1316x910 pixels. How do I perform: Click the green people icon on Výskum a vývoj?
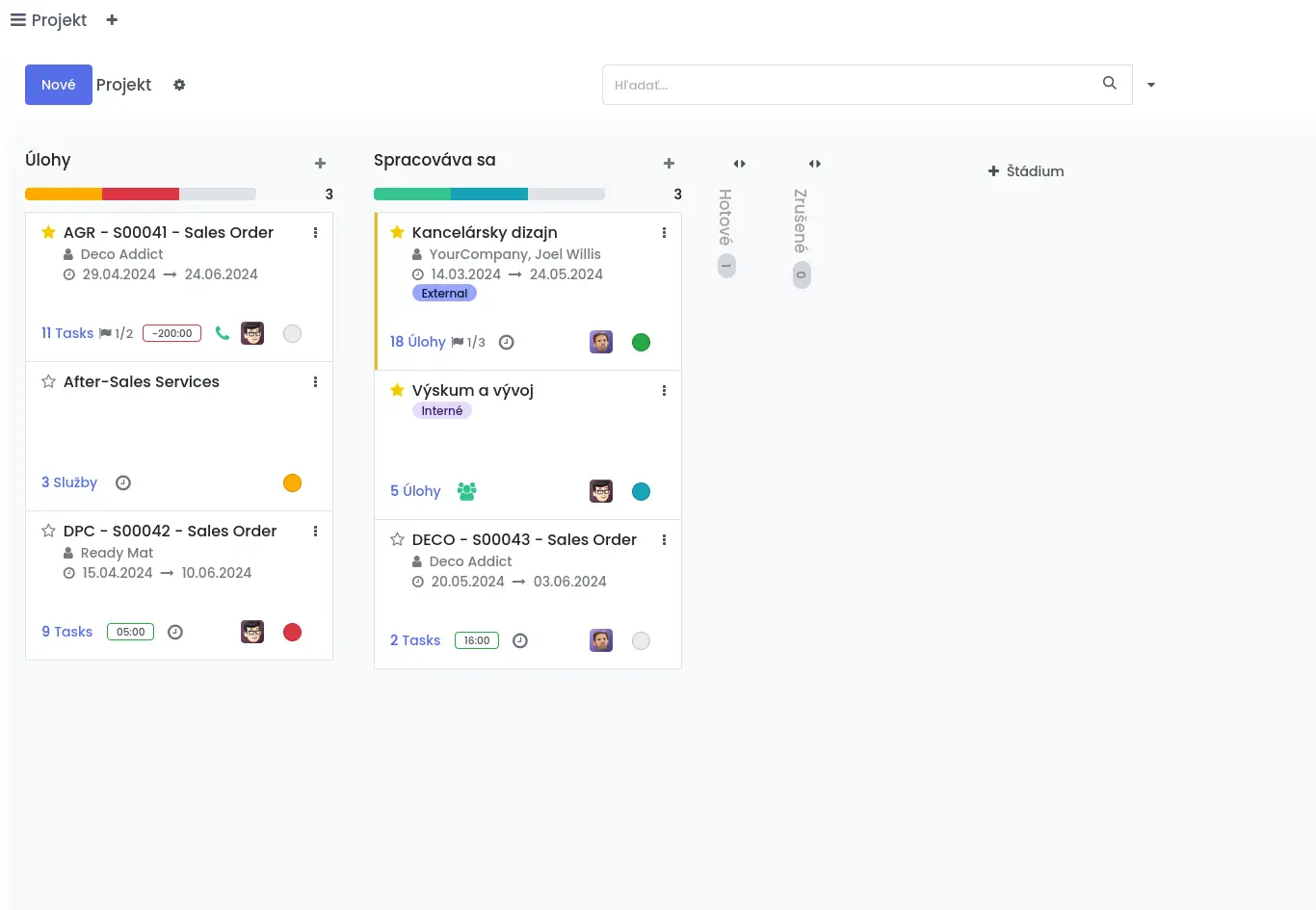coord(467,491)
